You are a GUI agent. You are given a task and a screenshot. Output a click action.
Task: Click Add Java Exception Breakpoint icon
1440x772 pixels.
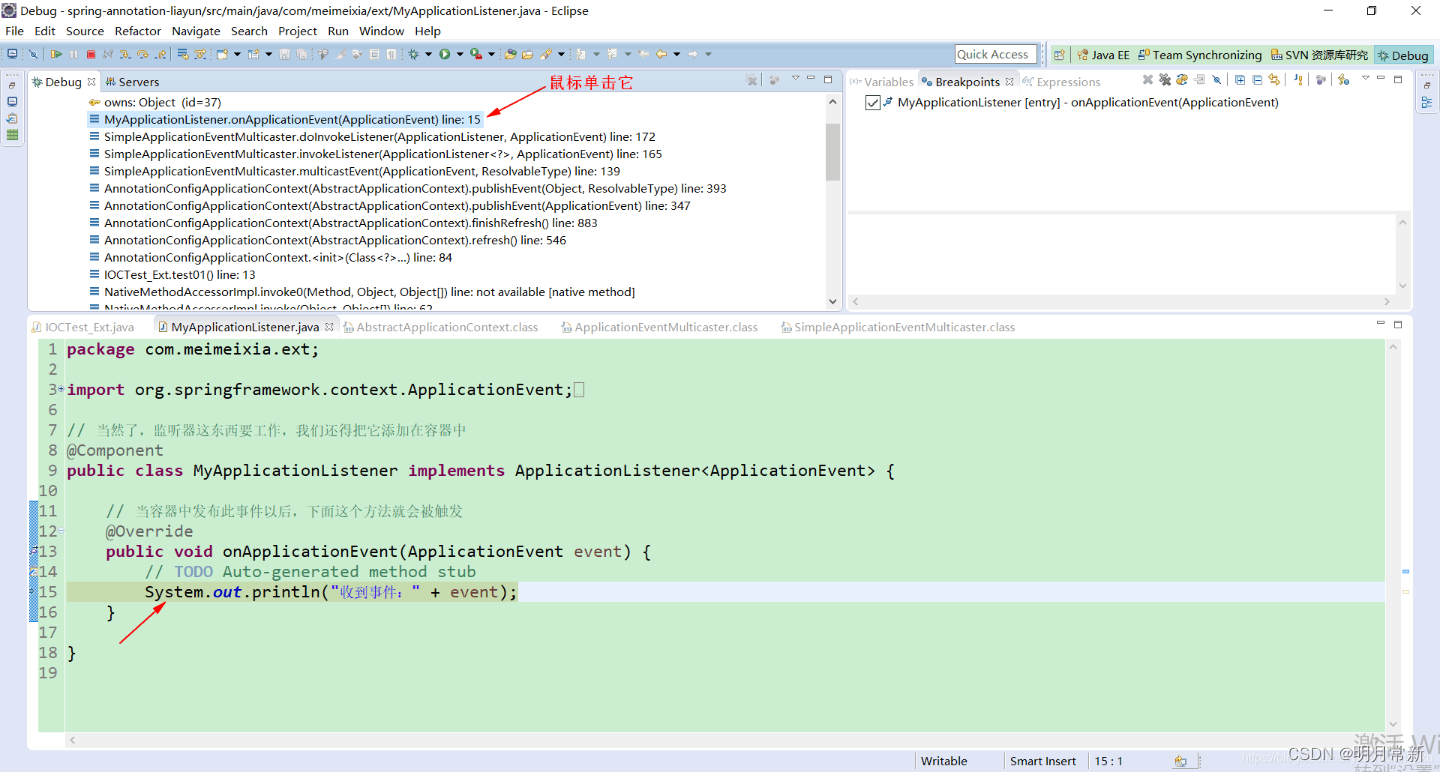1298,80
